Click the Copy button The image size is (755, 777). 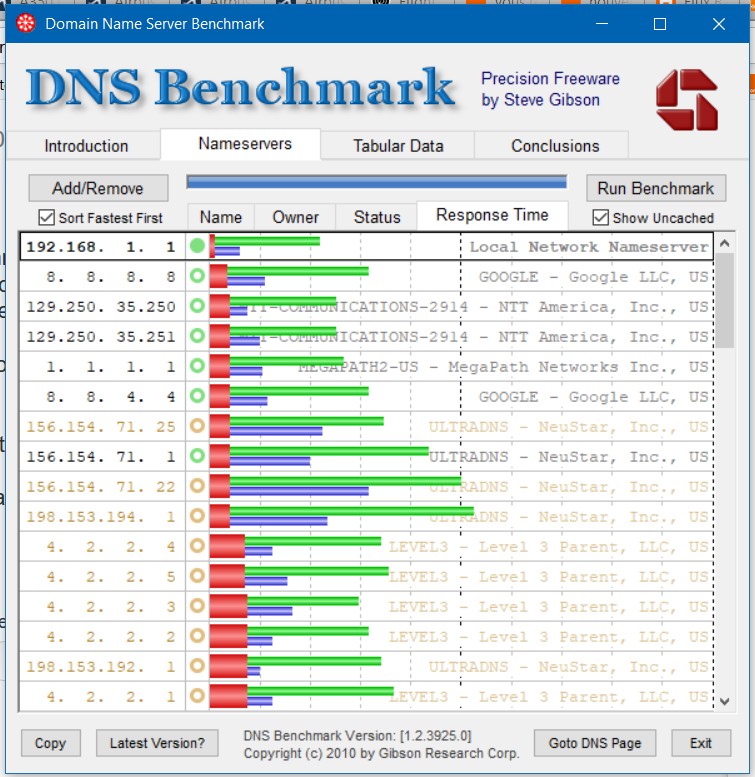point(51,743)
